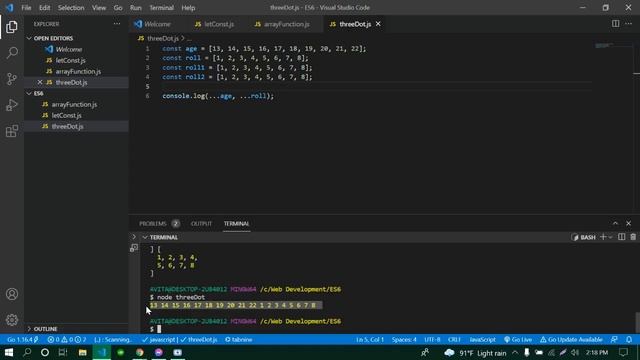Open Chrome from the taskbar
The width and height of the screenshot is (640, 360).
click(140, 352)
